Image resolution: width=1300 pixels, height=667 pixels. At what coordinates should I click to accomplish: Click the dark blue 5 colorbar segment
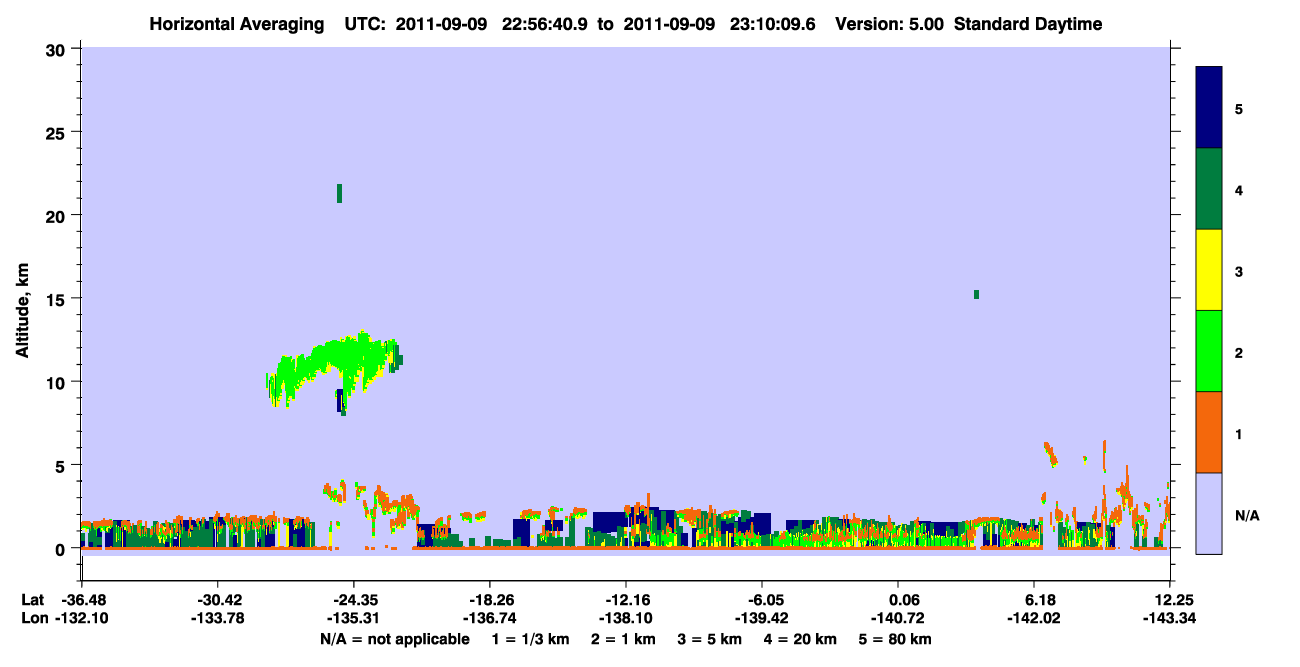click(1209, 107)
